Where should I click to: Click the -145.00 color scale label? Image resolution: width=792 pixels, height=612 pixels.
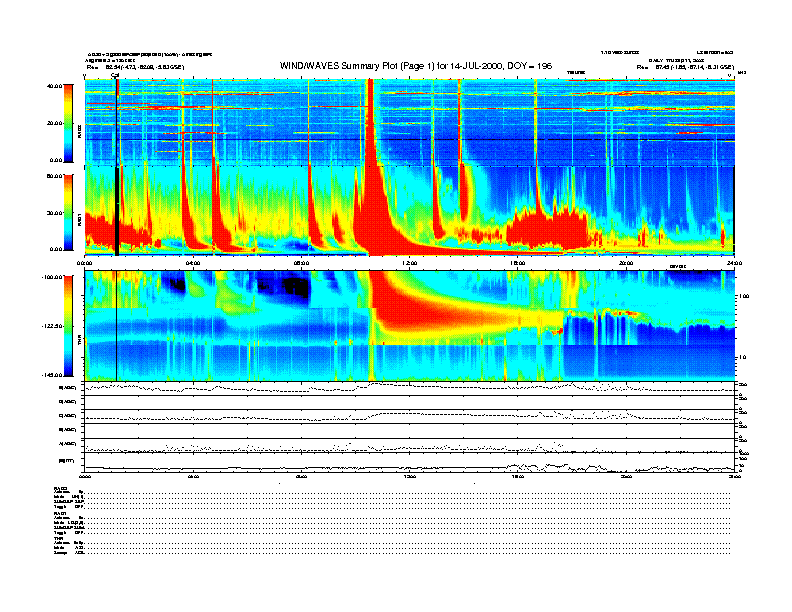tap(53, 375)
